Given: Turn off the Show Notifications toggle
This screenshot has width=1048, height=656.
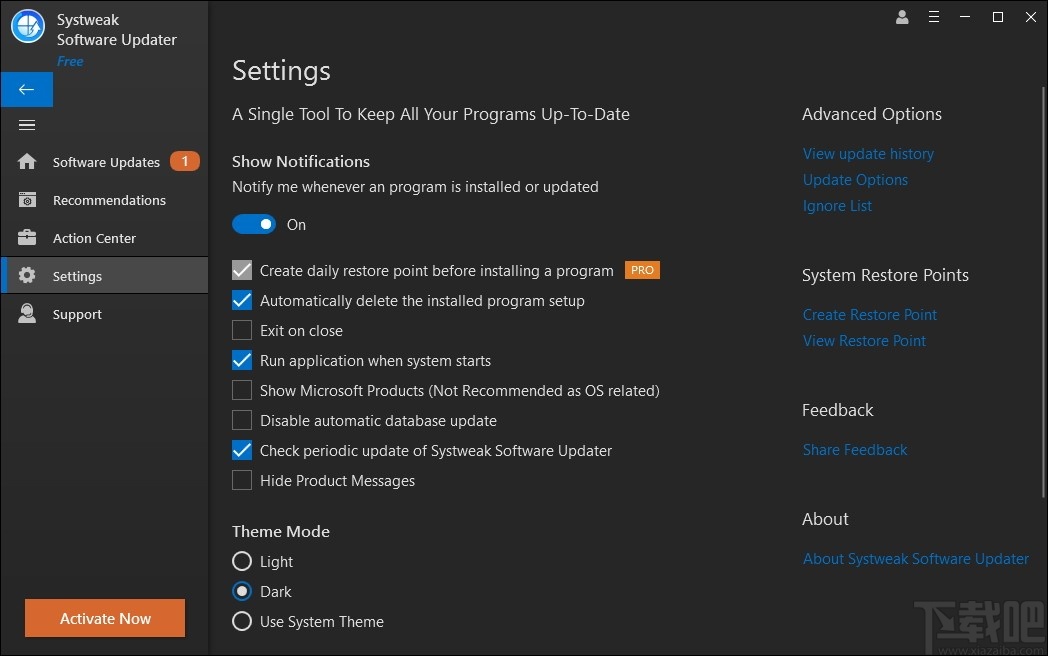Looking at the screenshot, I should point(254,223).
